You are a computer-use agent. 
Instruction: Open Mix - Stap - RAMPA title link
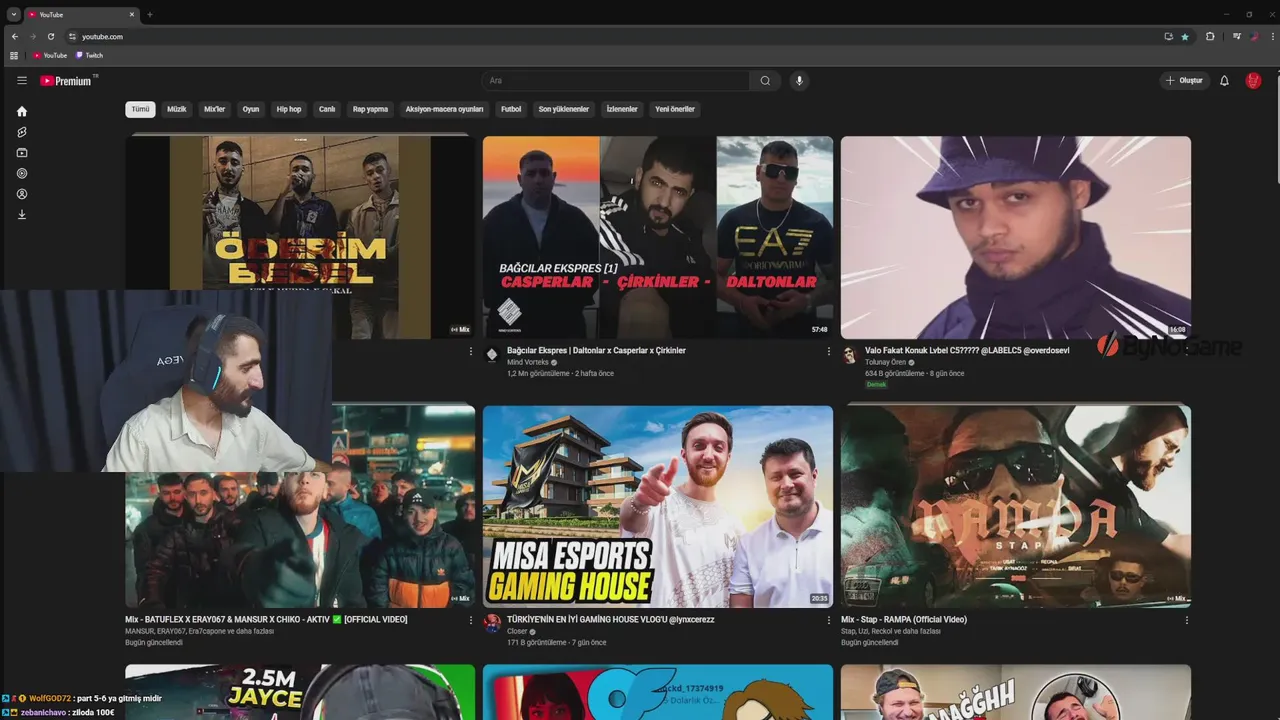click(904, 620)
